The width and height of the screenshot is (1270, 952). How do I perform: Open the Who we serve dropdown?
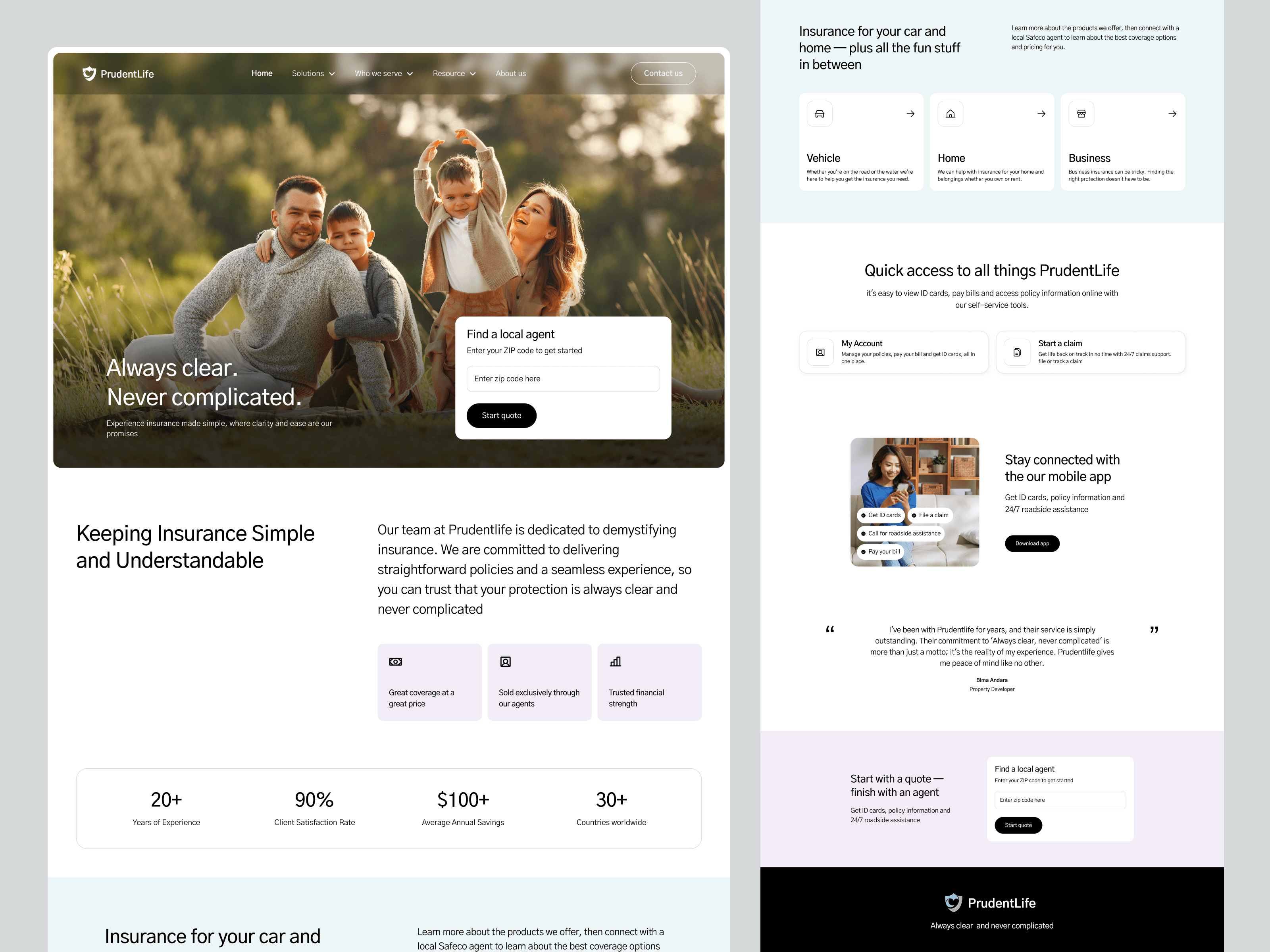pyautogui.click(x=383, y=73)
